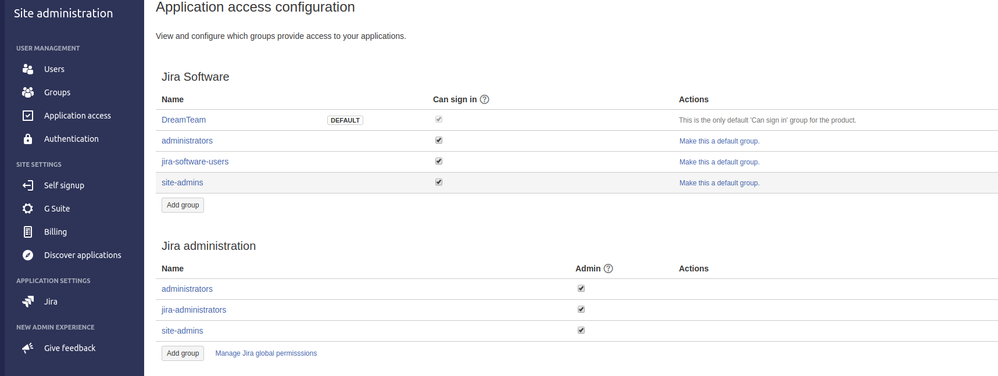Image resolution: width=998 pixels, height=376 pixels.
Task: Uncheck Can sign in for jira-software-users
Action: 439,162
